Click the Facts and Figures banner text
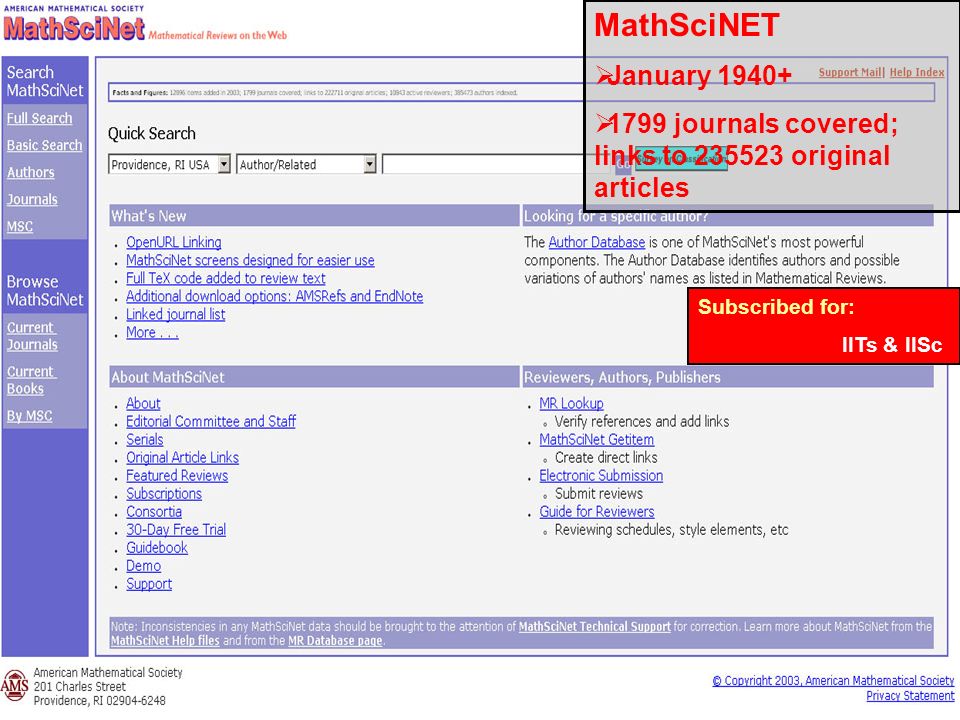The image size is (960, 720). [315, 92]
